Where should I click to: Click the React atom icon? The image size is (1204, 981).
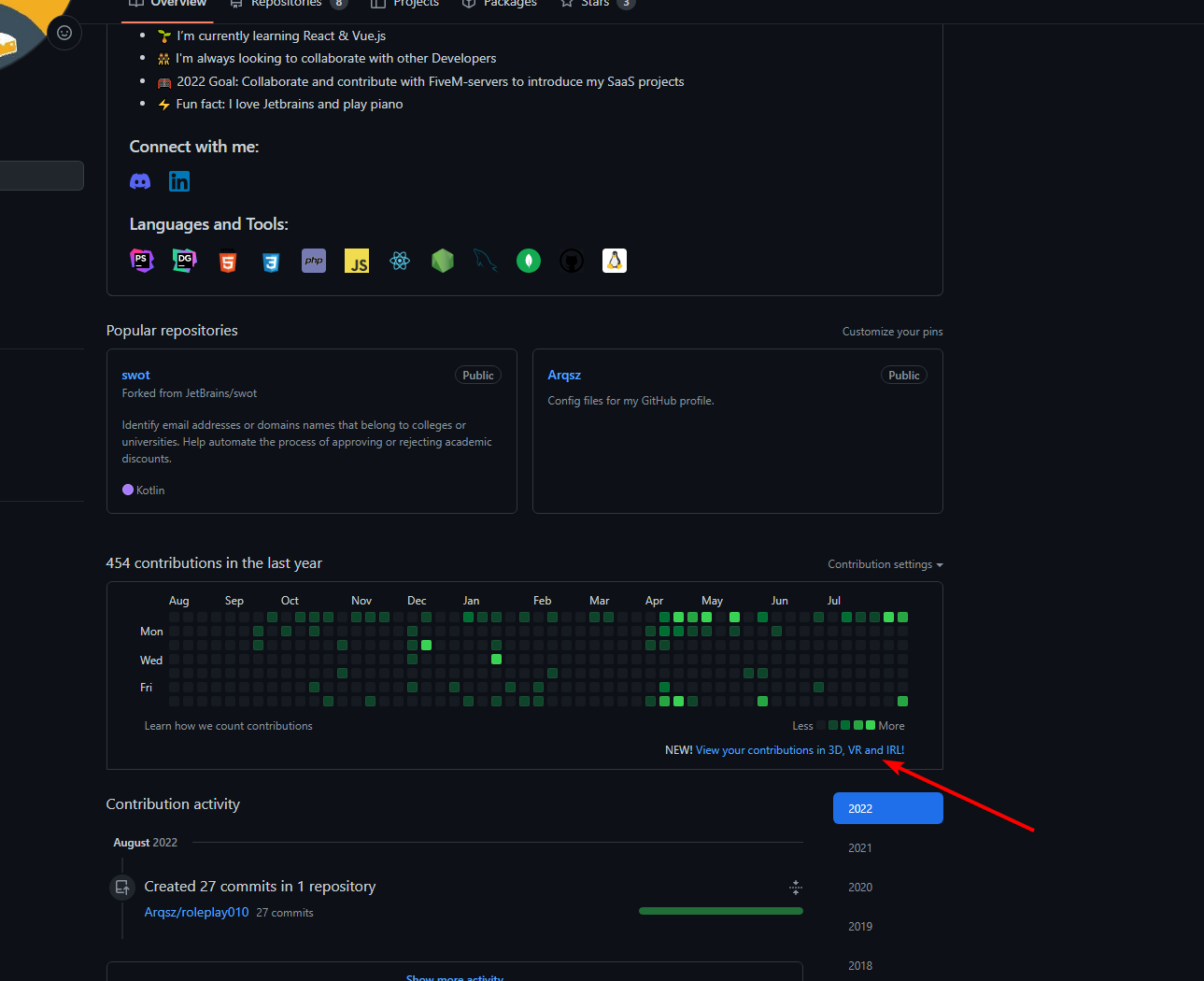tap(400, 262)
